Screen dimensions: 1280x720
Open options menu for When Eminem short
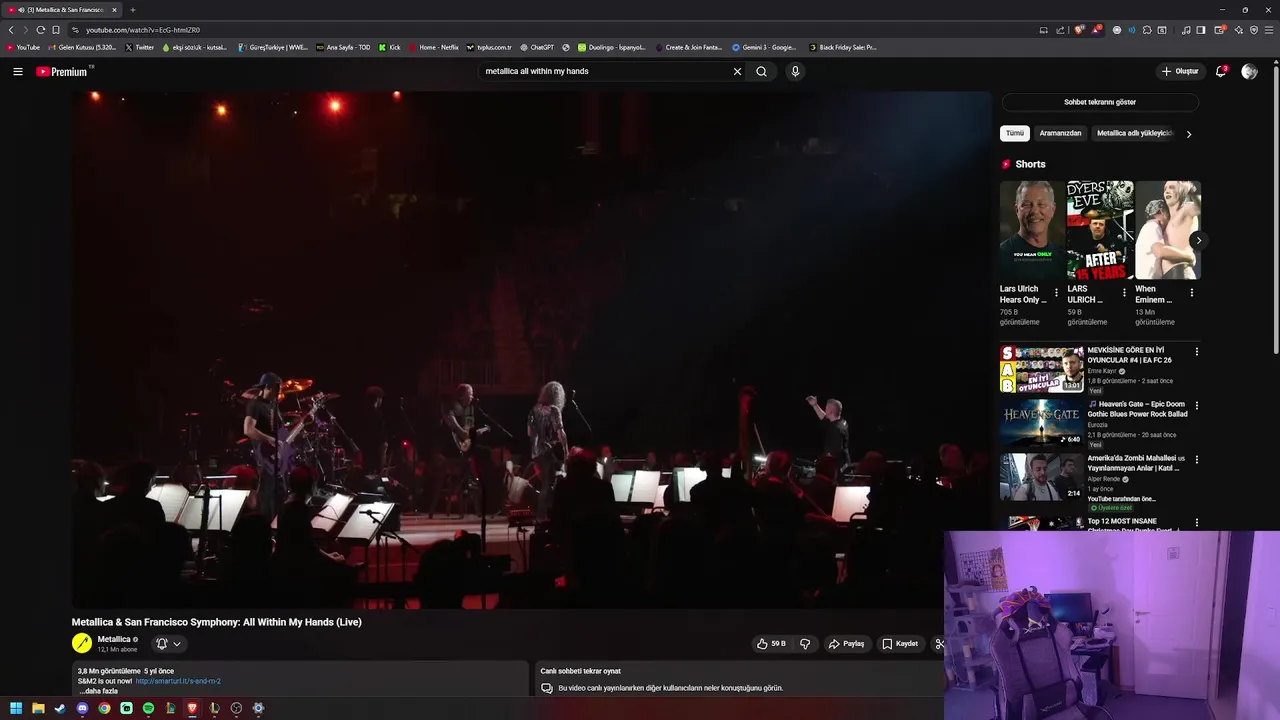tap(1191, 293)
